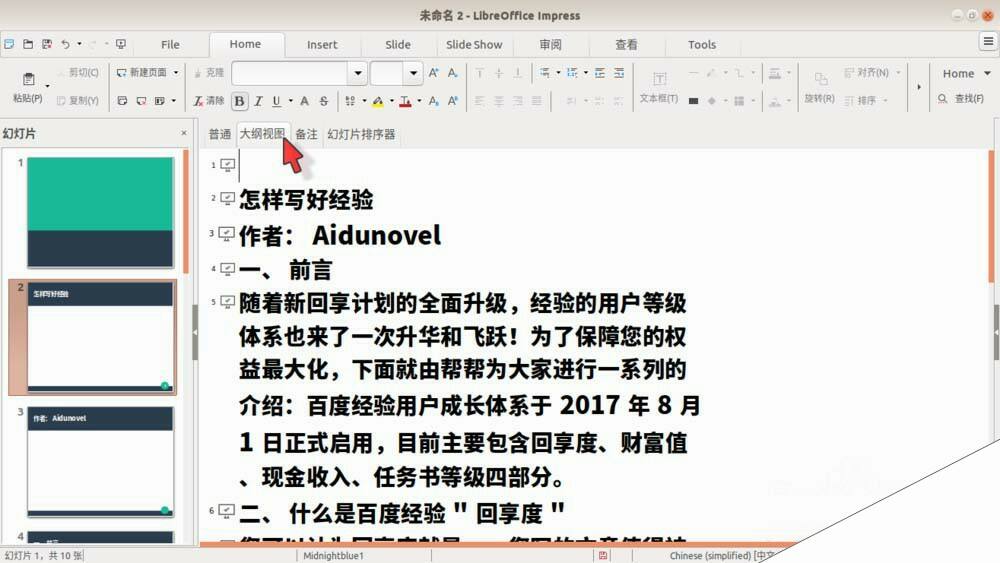The width and height of the screenshot is (1000, 563).
Task: Click the 排序 arrange button
Action: coord(861,101)
